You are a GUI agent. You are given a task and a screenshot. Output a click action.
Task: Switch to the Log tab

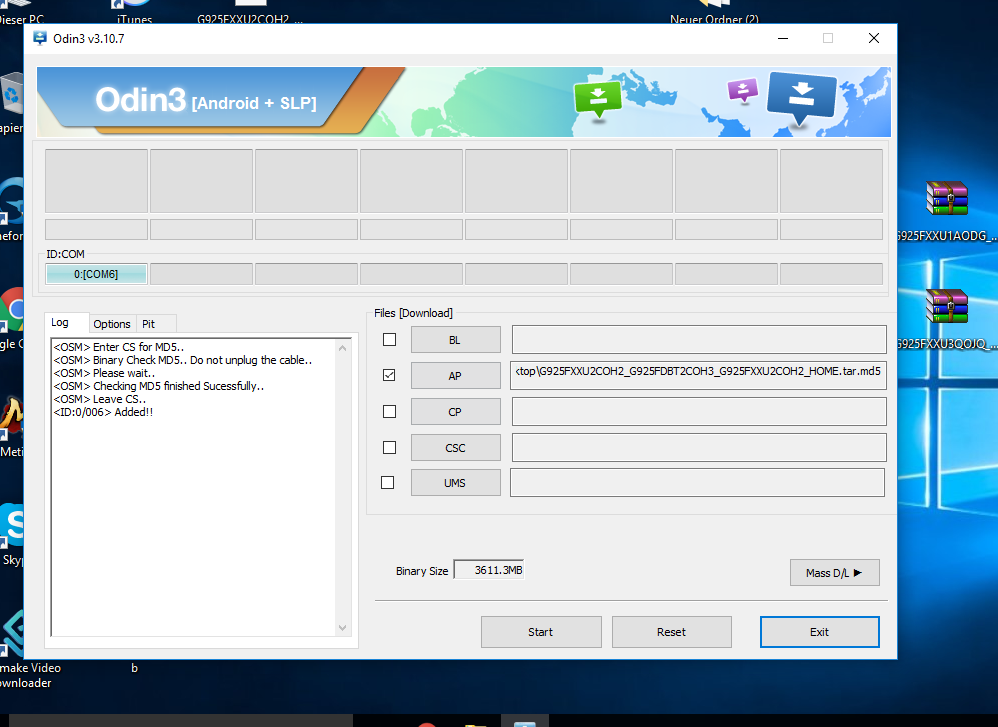pos(67,323)
